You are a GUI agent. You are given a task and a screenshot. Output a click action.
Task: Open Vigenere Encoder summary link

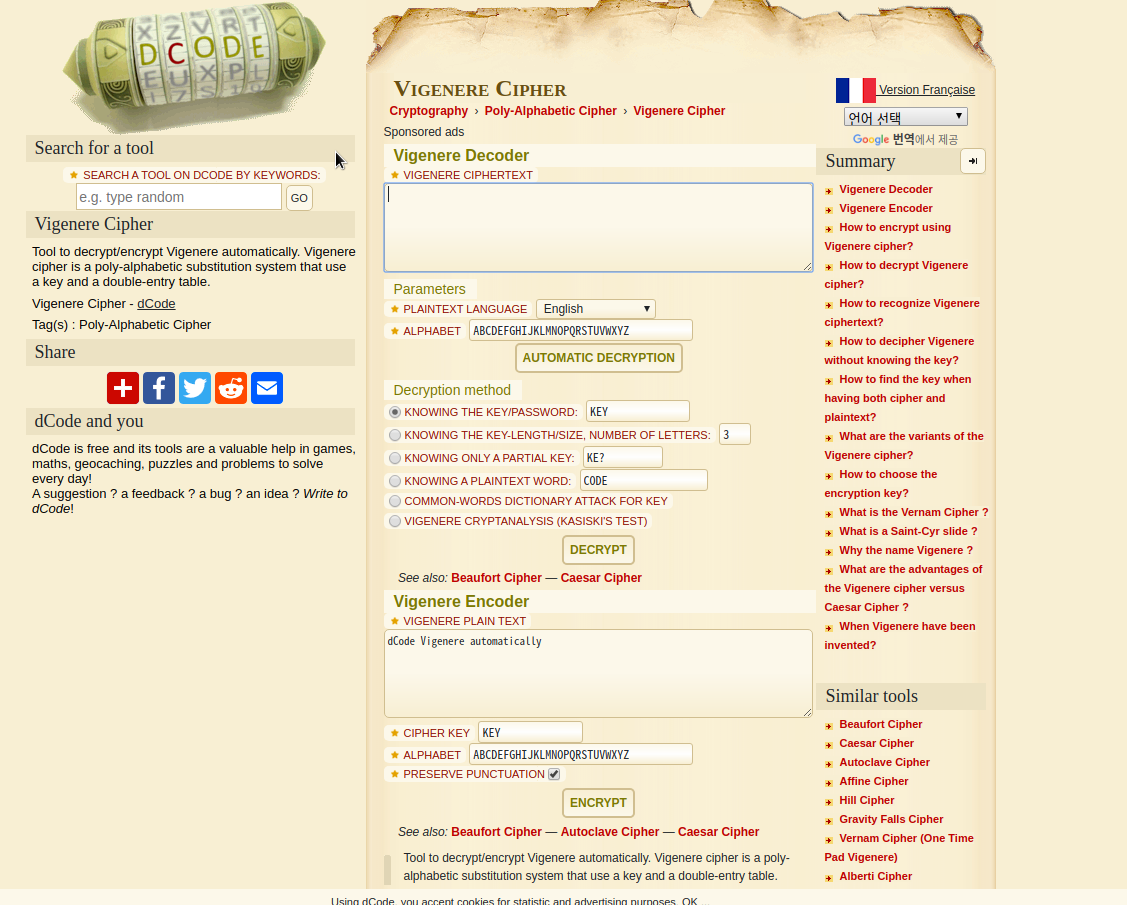[x=886, y=208]
